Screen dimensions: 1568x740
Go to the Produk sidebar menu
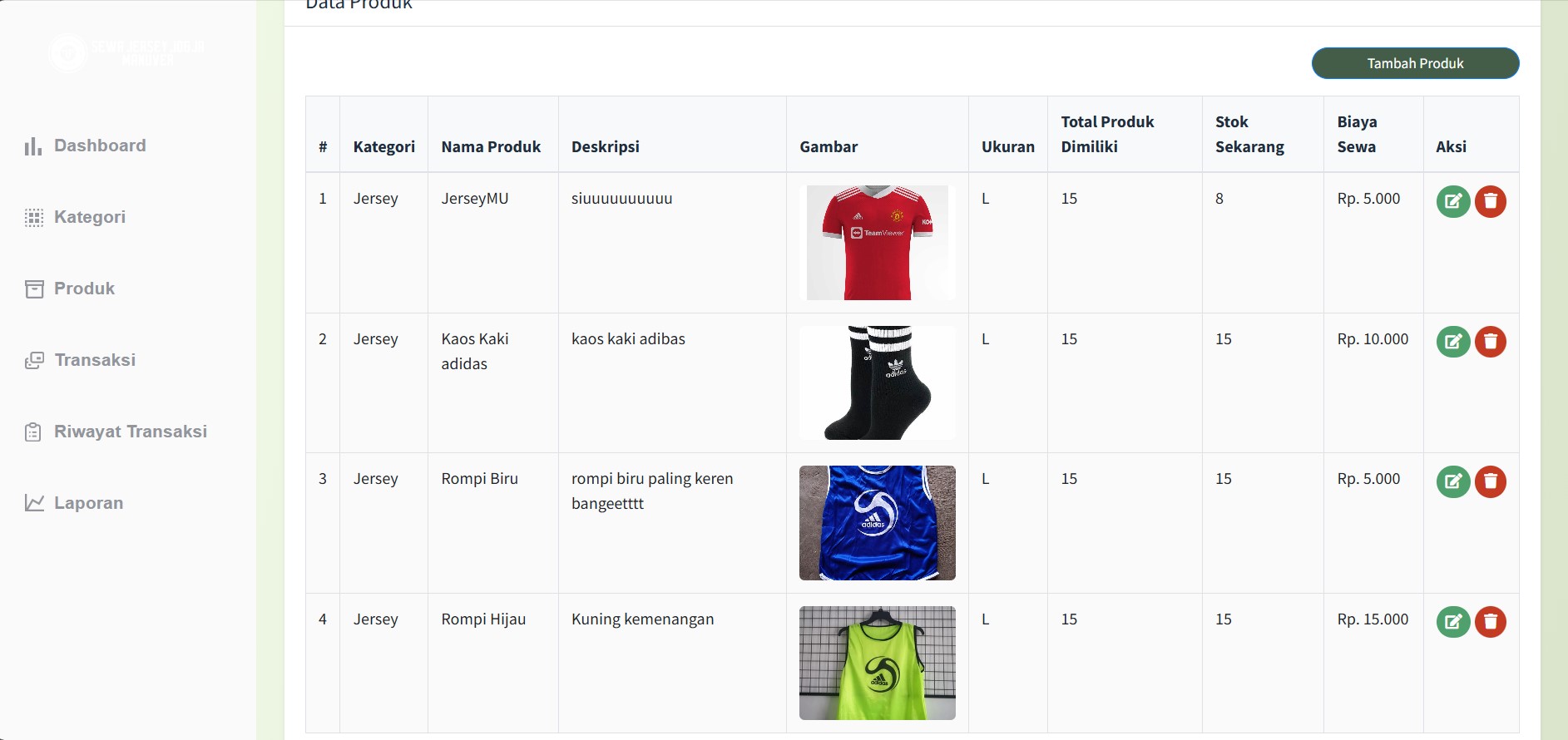click(84, 289)
